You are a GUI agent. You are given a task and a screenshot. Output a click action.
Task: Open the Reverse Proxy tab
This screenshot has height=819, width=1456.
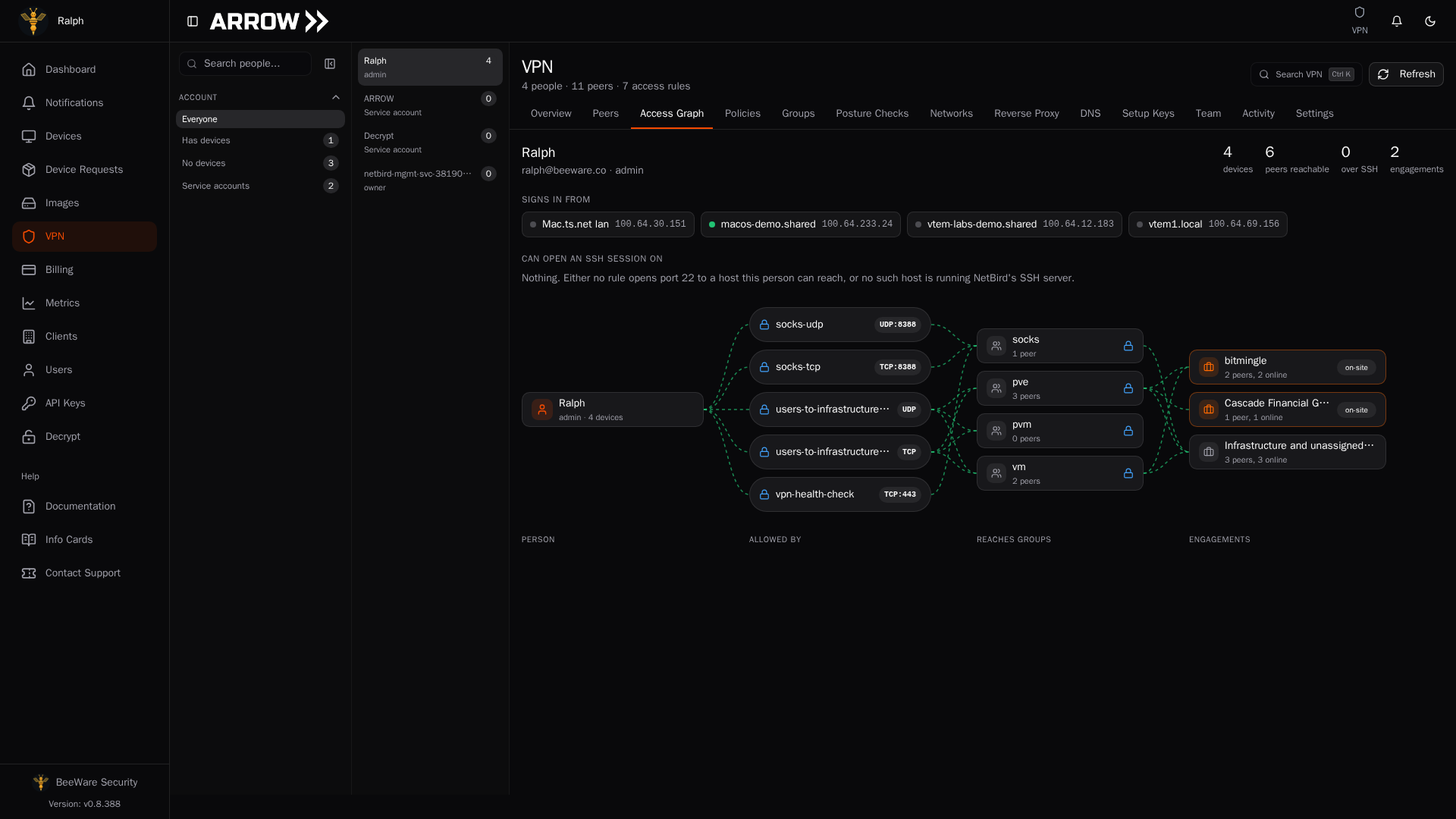[x=1026, y=114]
